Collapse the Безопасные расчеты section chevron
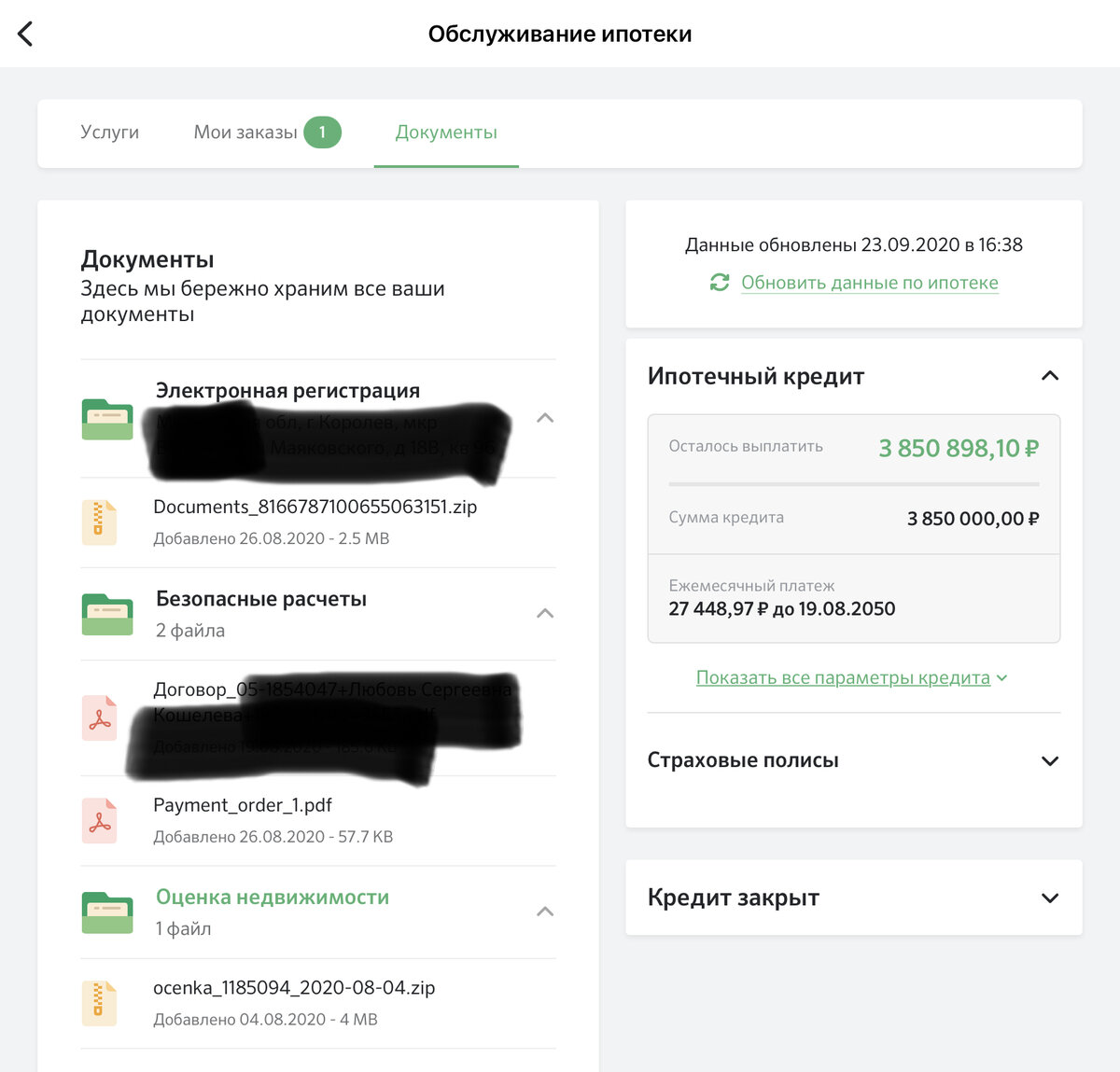The width and height of the screenshot is (1120, 1072). point(544,612)
